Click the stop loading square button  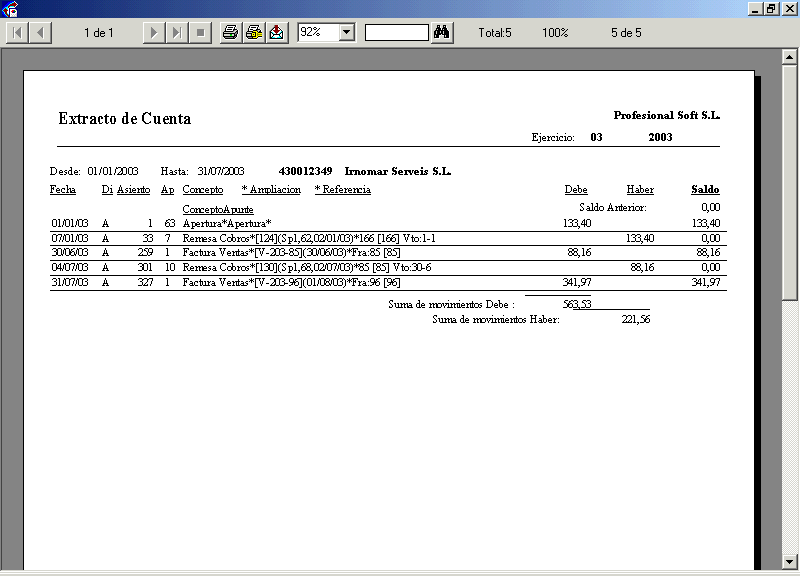click(x=200, y=33)
